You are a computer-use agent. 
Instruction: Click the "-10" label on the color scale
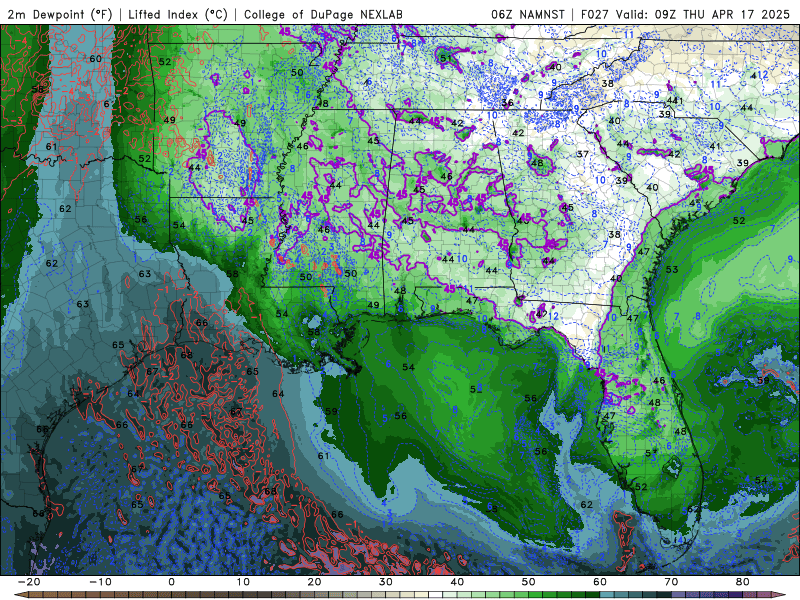[x=100, y=582]
